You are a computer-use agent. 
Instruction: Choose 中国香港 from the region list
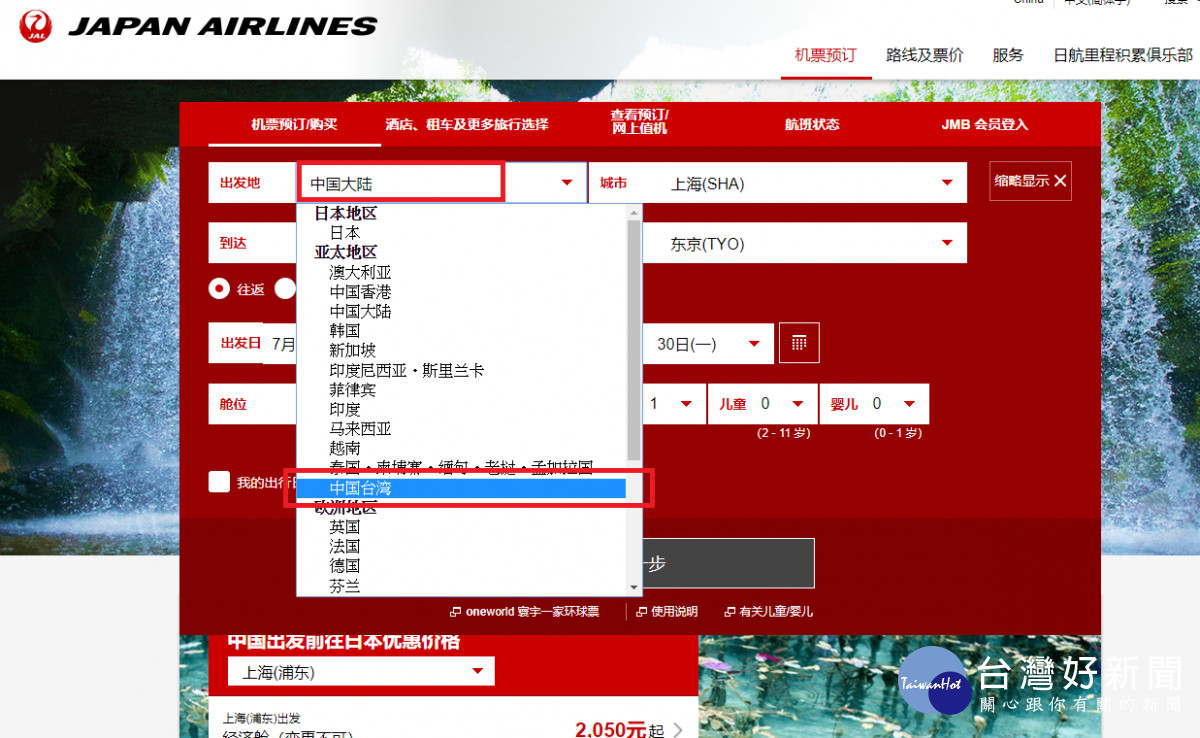pyautogui.click(x=361, y=292)
